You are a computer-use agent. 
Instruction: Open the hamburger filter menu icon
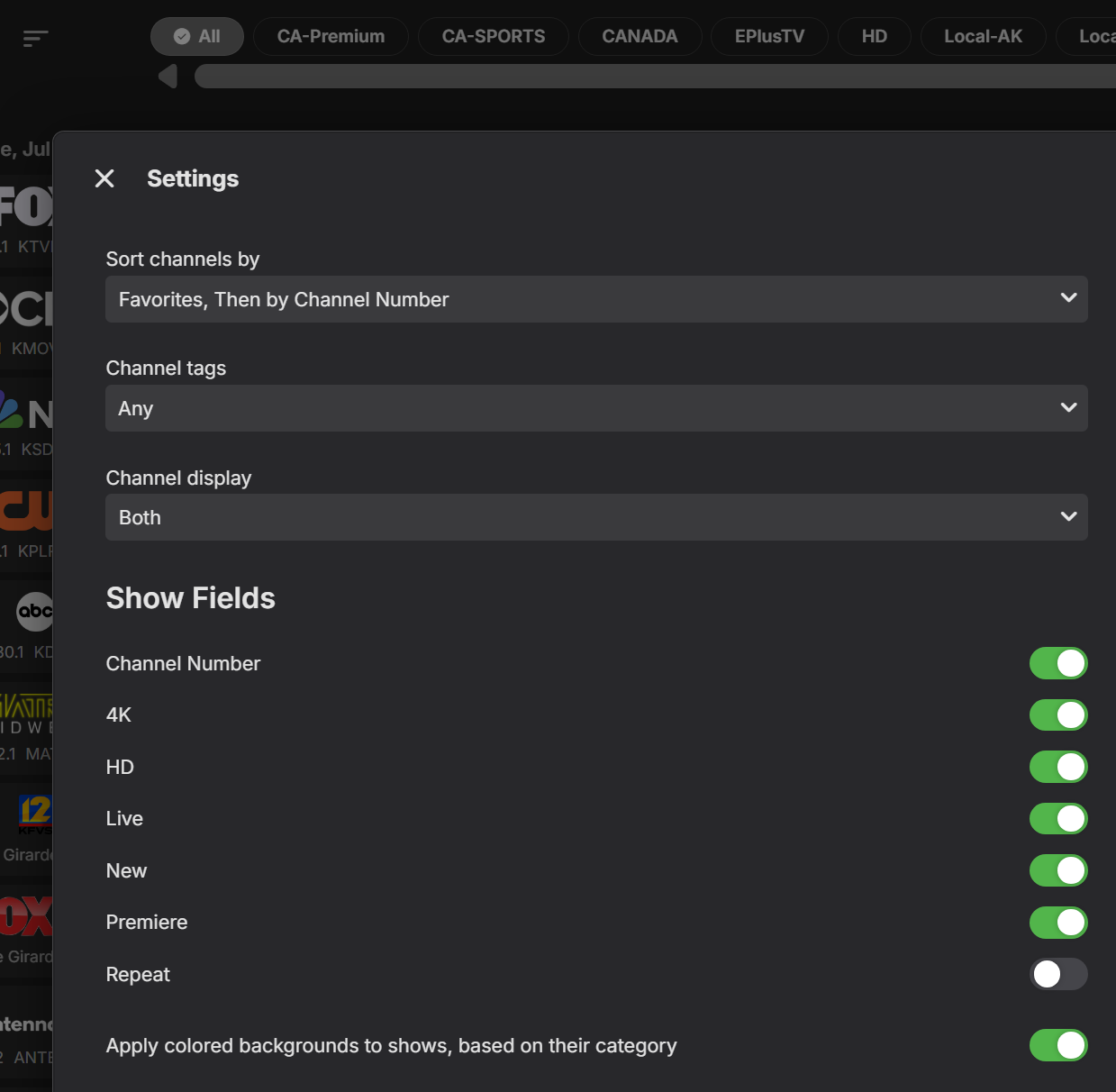(35, 38)
